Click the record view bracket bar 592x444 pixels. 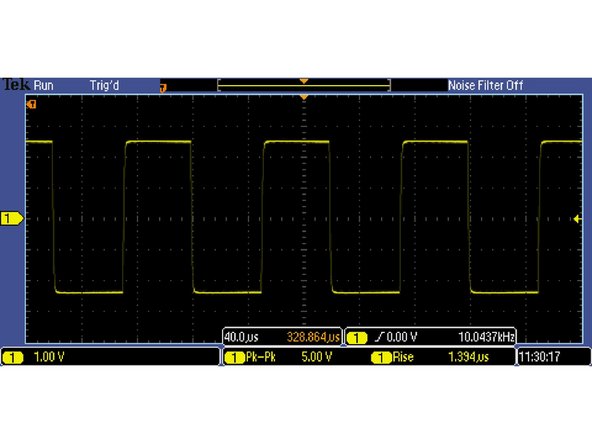[x=304, y=85]
